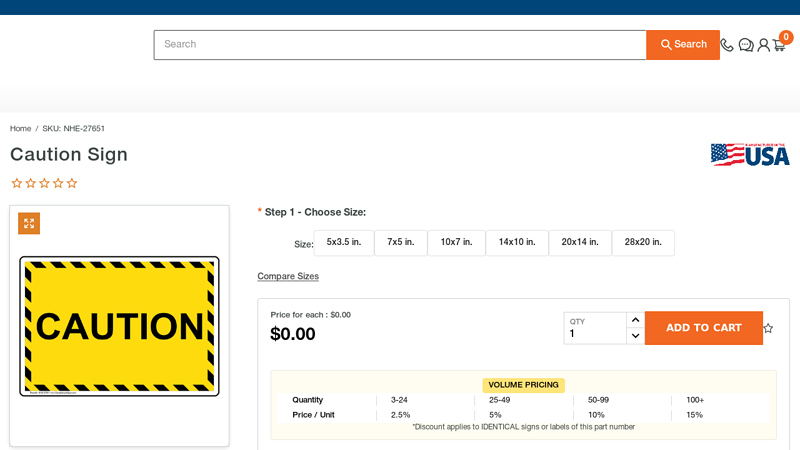Open live chat bubbles icon
The width and height of the screenshot is (800, 450).
click(x=746, y=45)
